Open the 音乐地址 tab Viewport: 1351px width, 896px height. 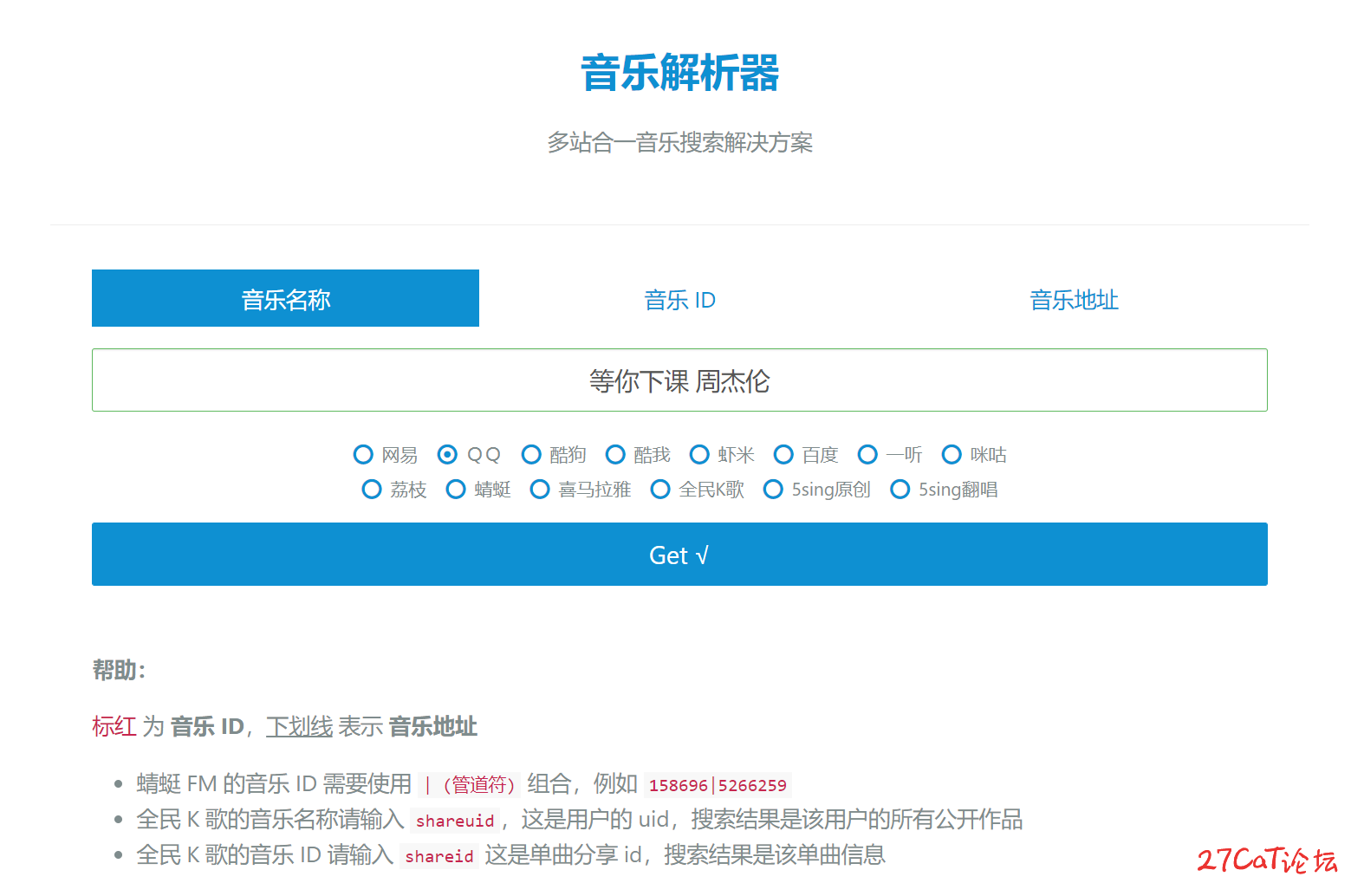(1074, 300)
